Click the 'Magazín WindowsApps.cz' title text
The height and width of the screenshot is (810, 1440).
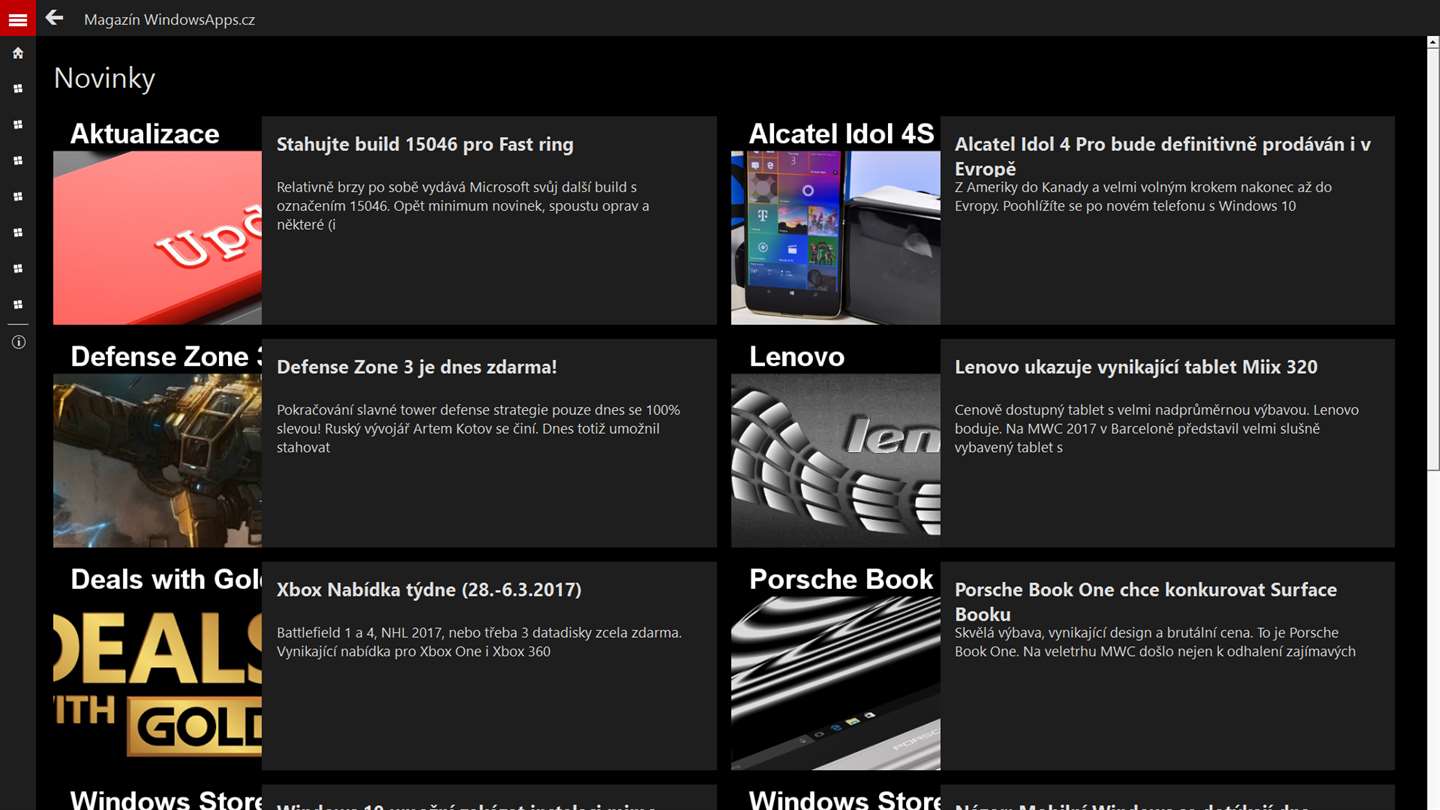pos(169,19)
